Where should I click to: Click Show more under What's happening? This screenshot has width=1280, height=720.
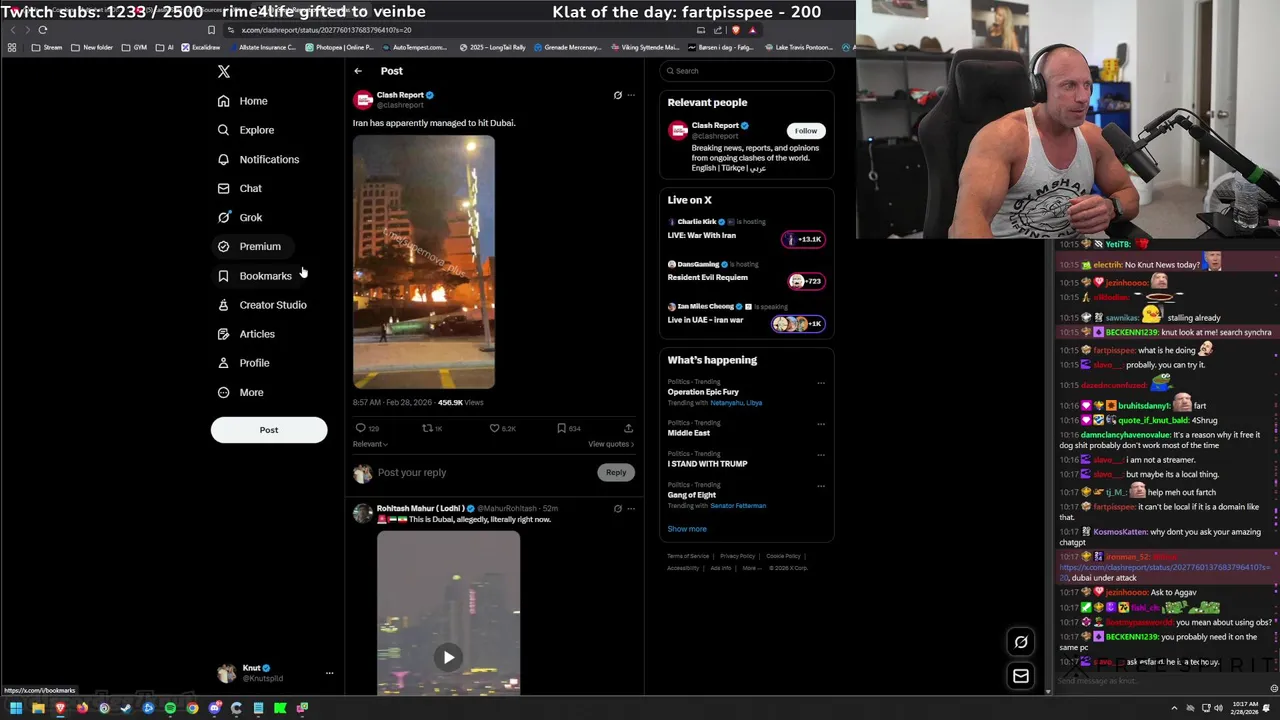[687, 529]
